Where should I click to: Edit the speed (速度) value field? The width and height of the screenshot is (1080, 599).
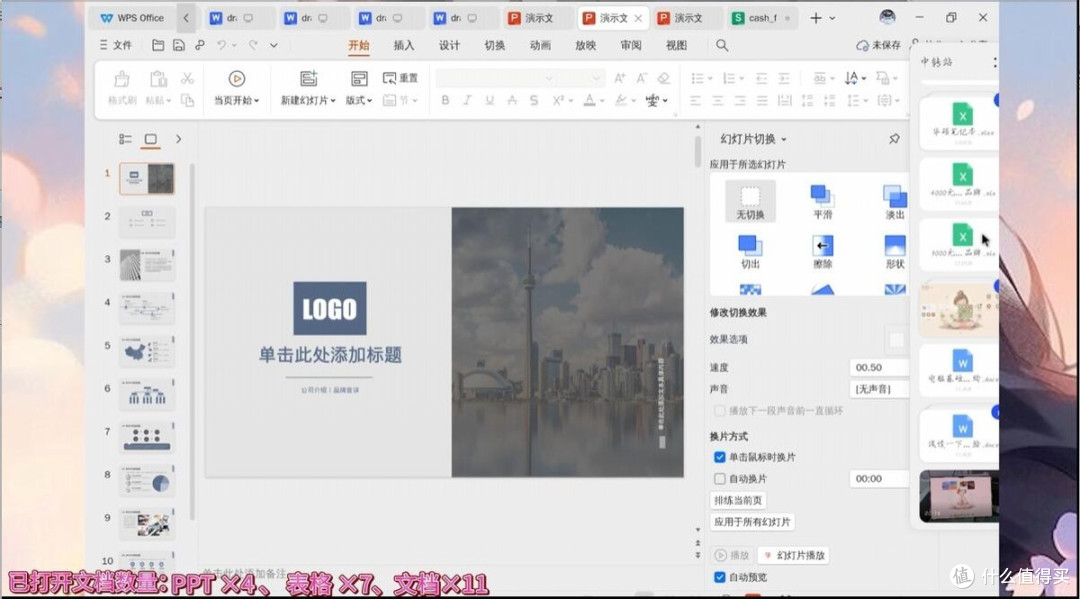point(880,368)
